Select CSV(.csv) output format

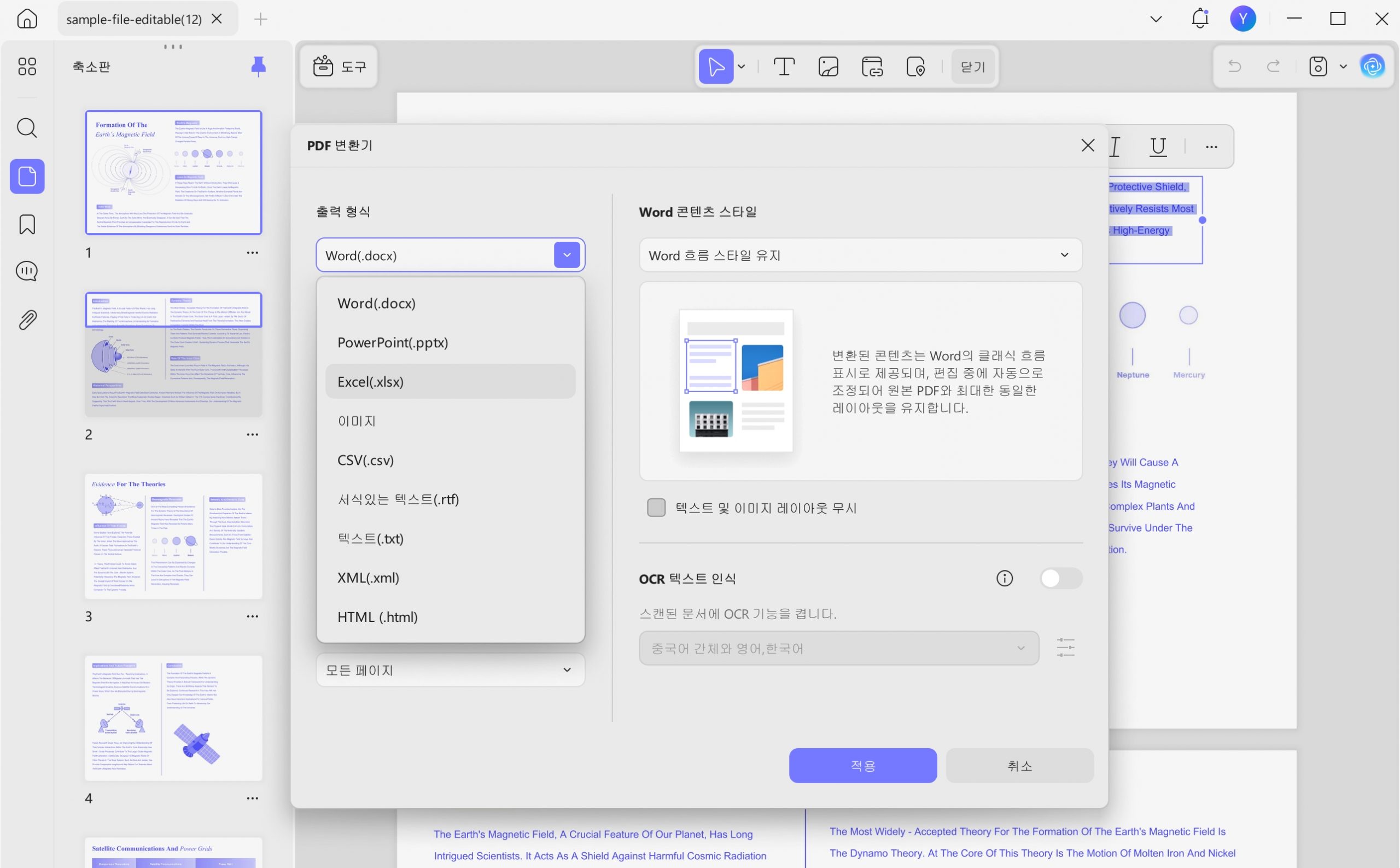pyautogui.click(x=450, y=460)
